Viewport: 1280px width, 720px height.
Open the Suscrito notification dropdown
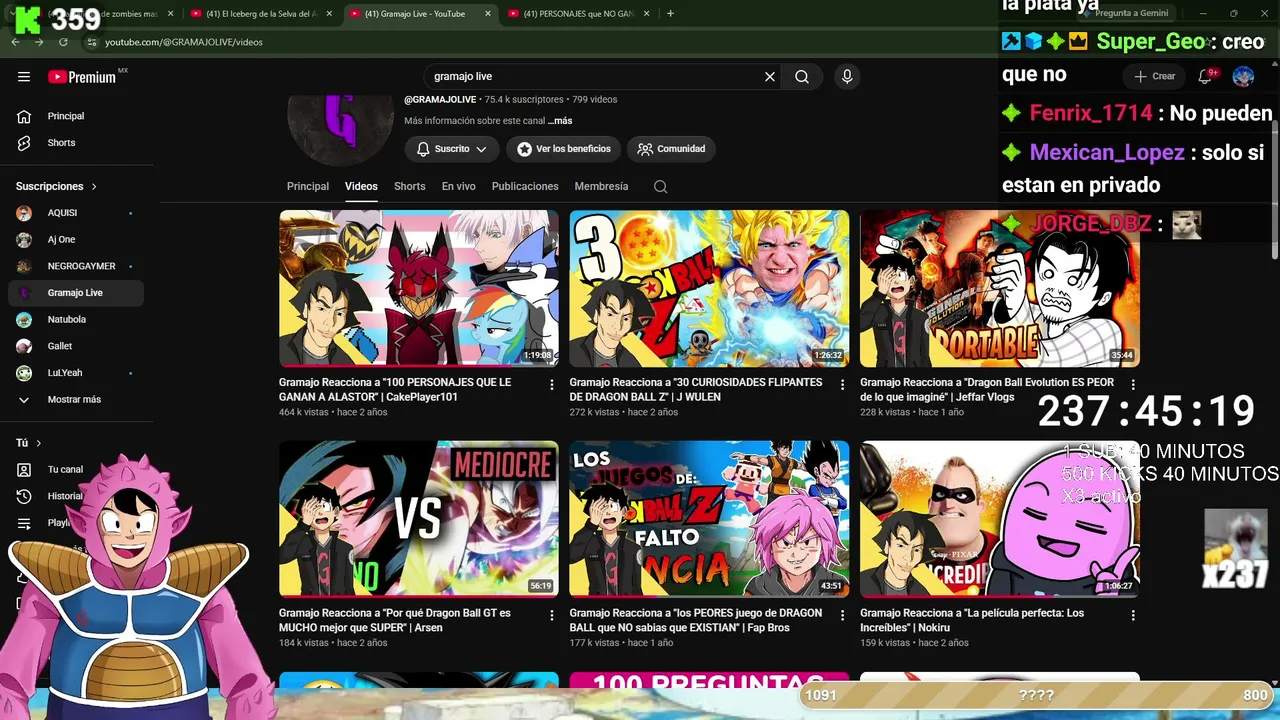tap(452, 149)
